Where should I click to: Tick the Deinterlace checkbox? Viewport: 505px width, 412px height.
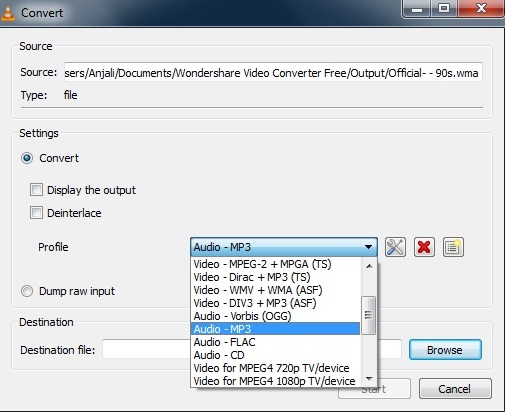[x=36, y=212]
